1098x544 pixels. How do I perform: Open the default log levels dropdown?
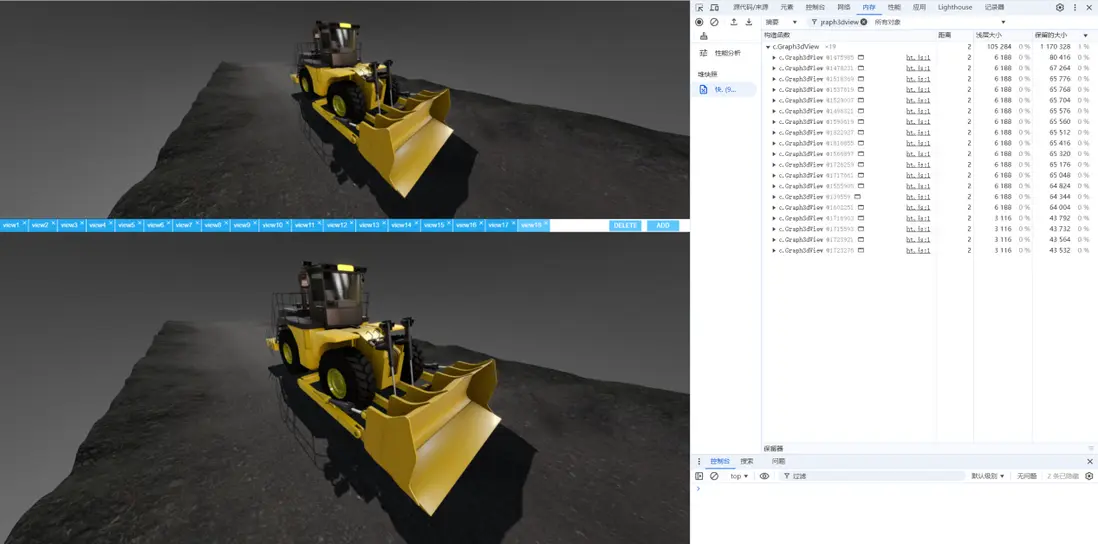pos(988,476)
